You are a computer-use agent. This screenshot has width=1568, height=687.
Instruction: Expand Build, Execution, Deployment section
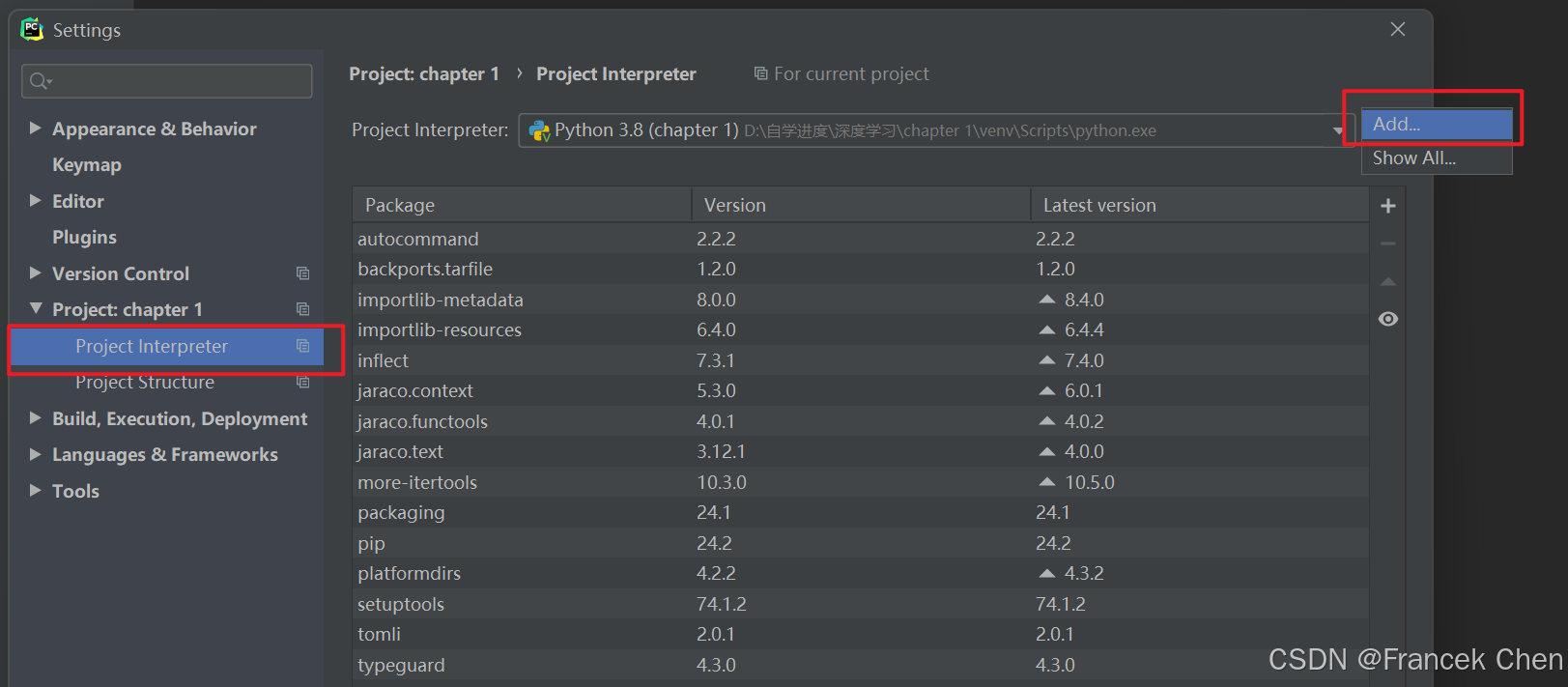coord(35,417)
